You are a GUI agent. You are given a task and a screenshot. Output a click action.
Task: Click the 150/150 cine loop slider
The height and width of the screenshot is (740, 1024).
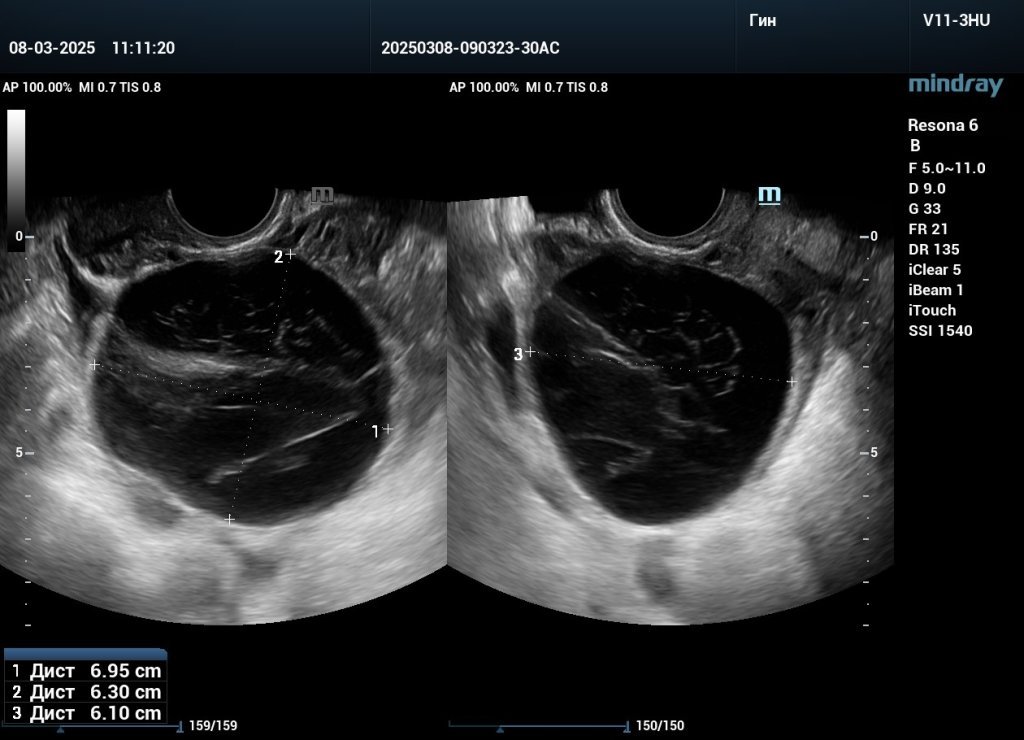pos(539,726)
